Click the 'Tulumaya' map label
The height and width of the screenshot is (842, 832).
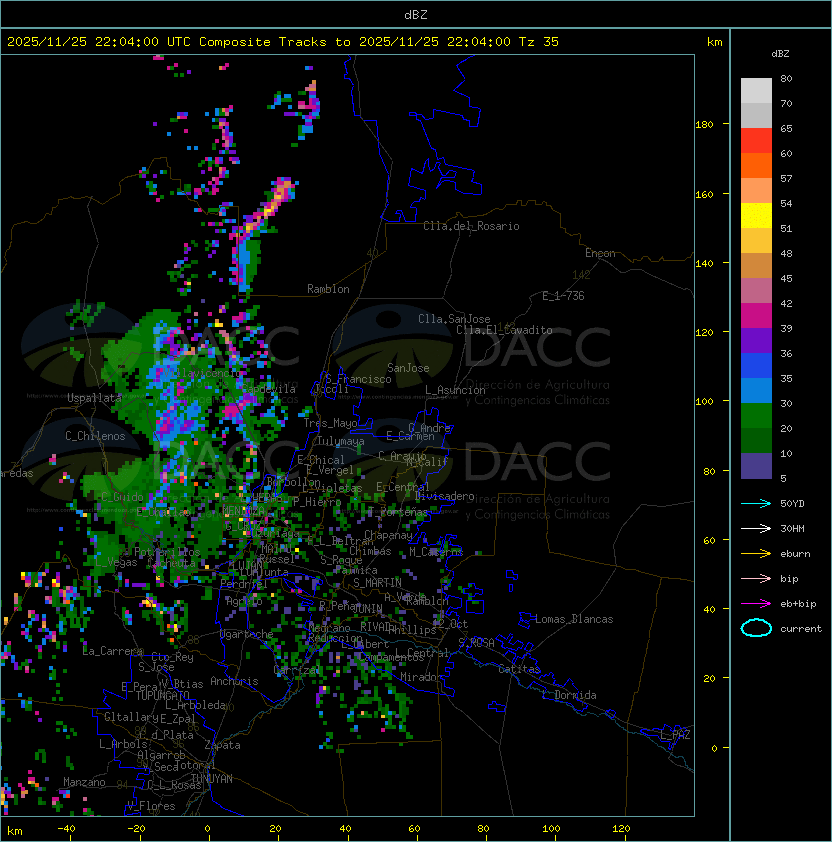click(341, 441)
